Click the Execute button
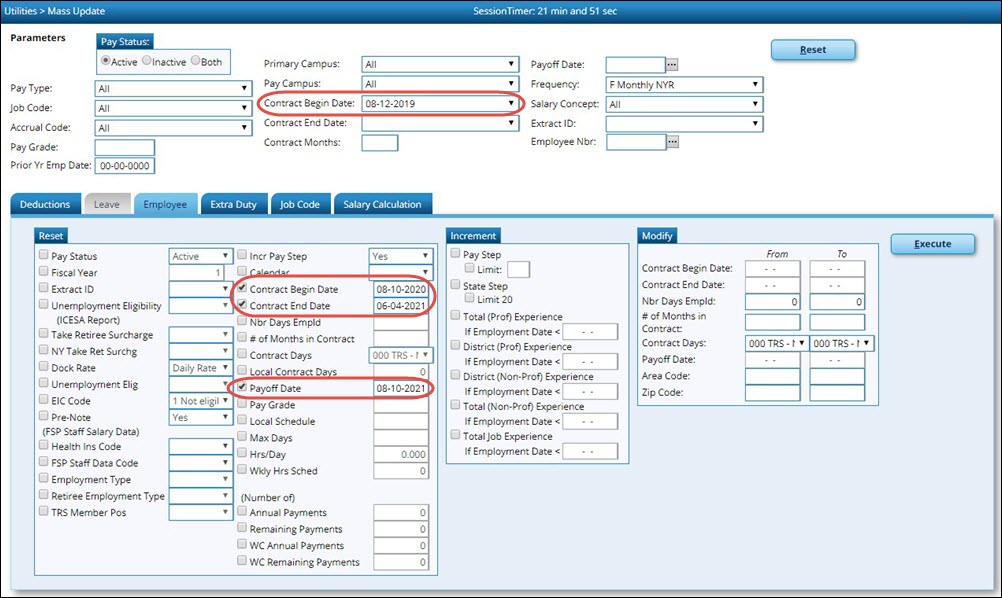 [x=932, y=244]
